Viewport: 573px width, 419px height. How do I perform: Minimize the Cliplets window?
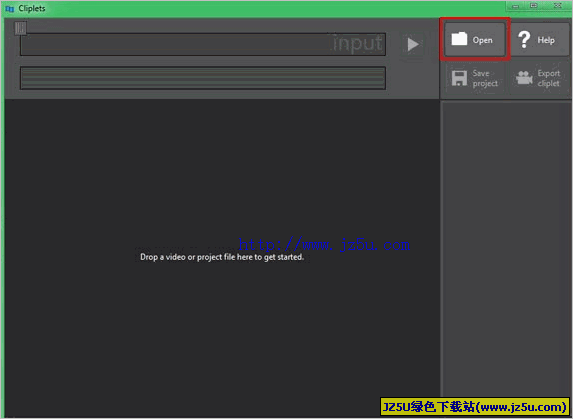coord(516,6)
